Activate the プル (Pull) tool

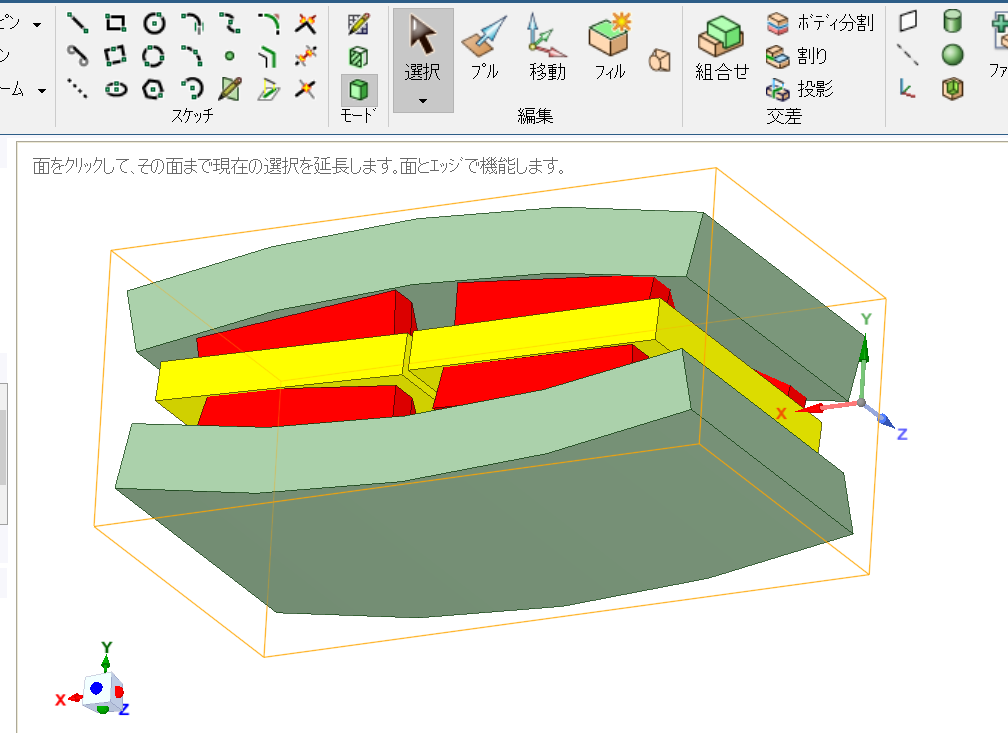(x=485, y=48)
